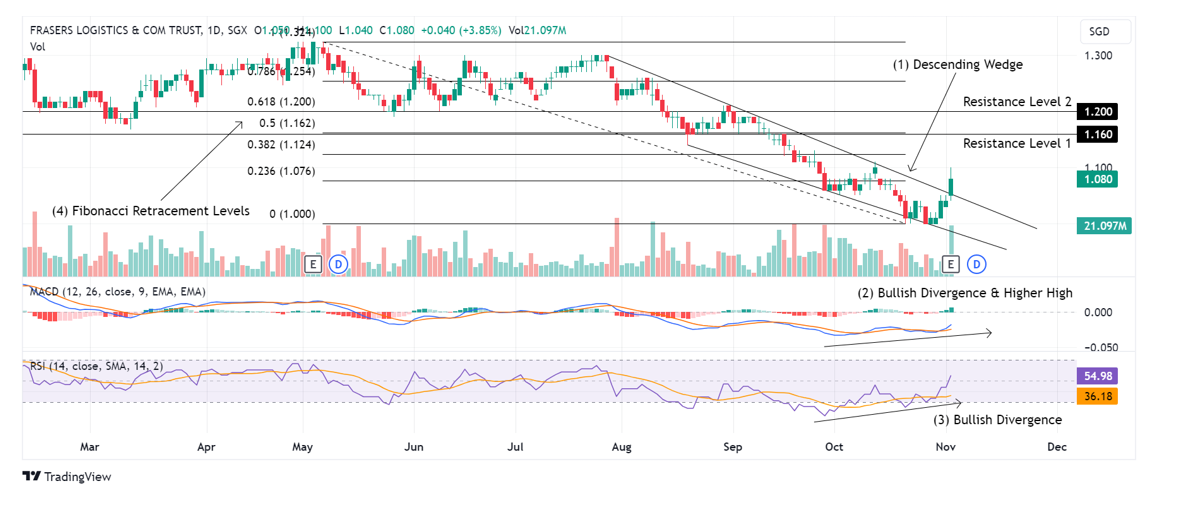Click the Vol indicator legend label
Viewport: 1181px width, 513px height.
(37, 47)
